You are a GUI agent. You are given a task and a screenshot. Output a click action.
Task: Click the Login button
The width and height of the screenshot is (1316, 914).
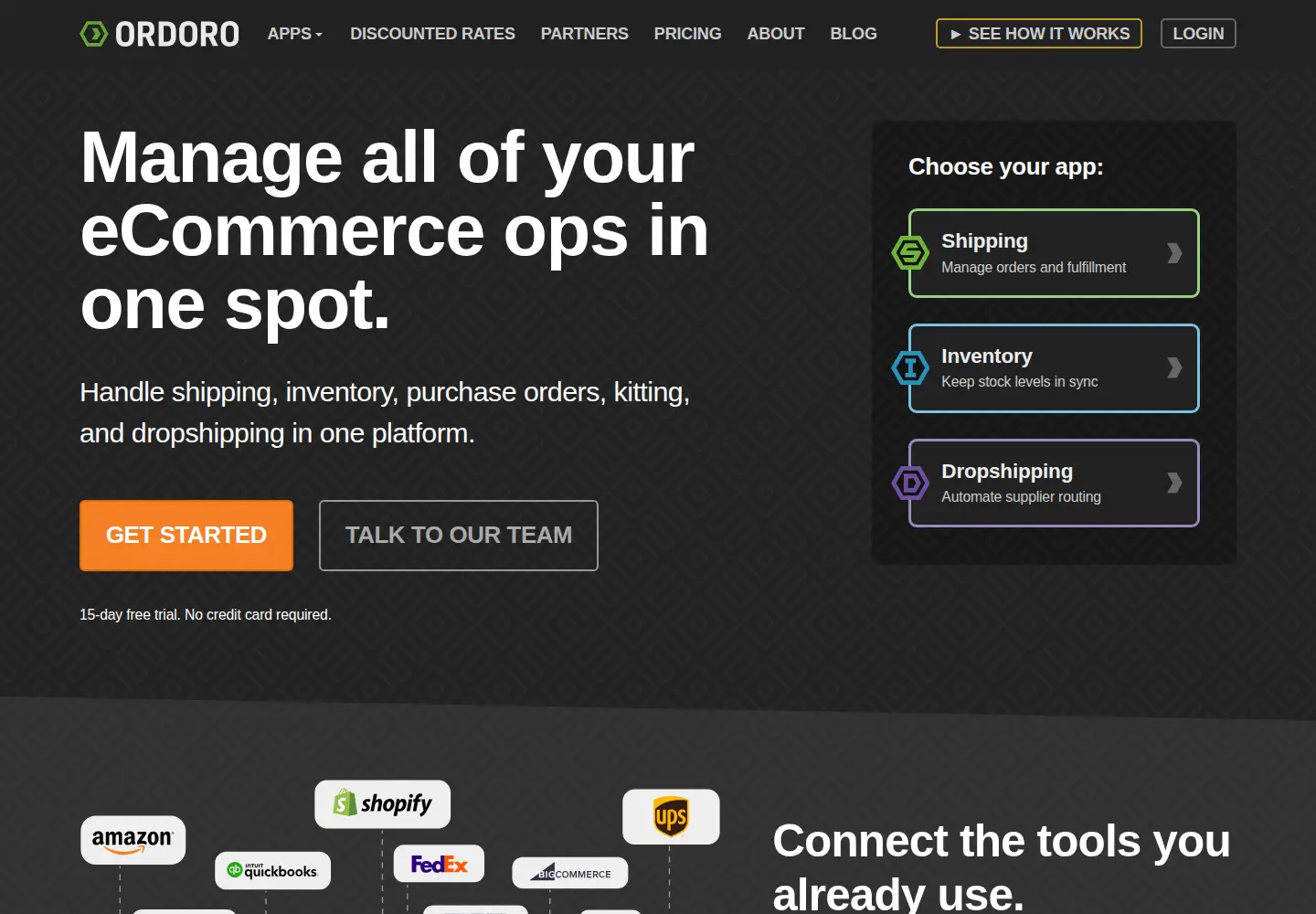(x=1198, y=34)
